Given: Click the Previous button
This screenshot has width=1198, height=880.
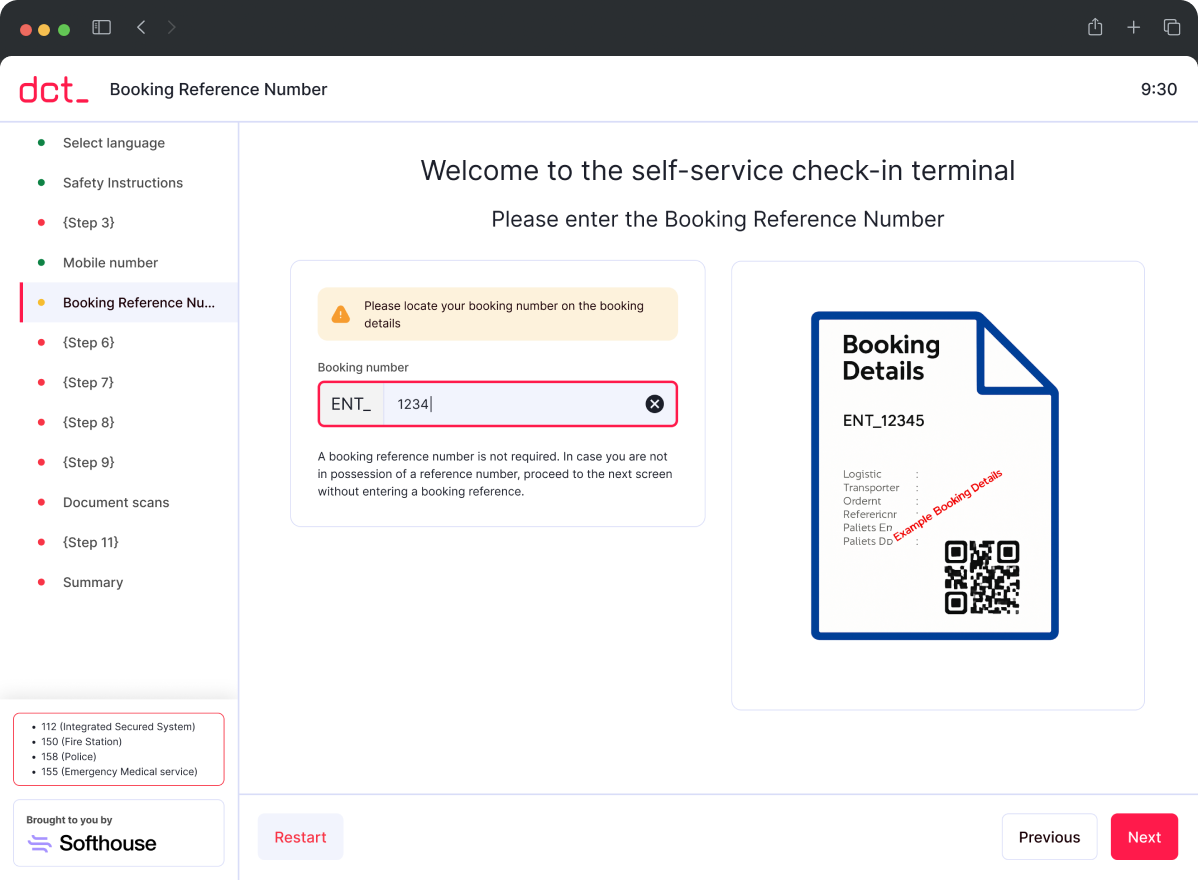Looking at the screenshot, I should click(x=1049, y=837).
